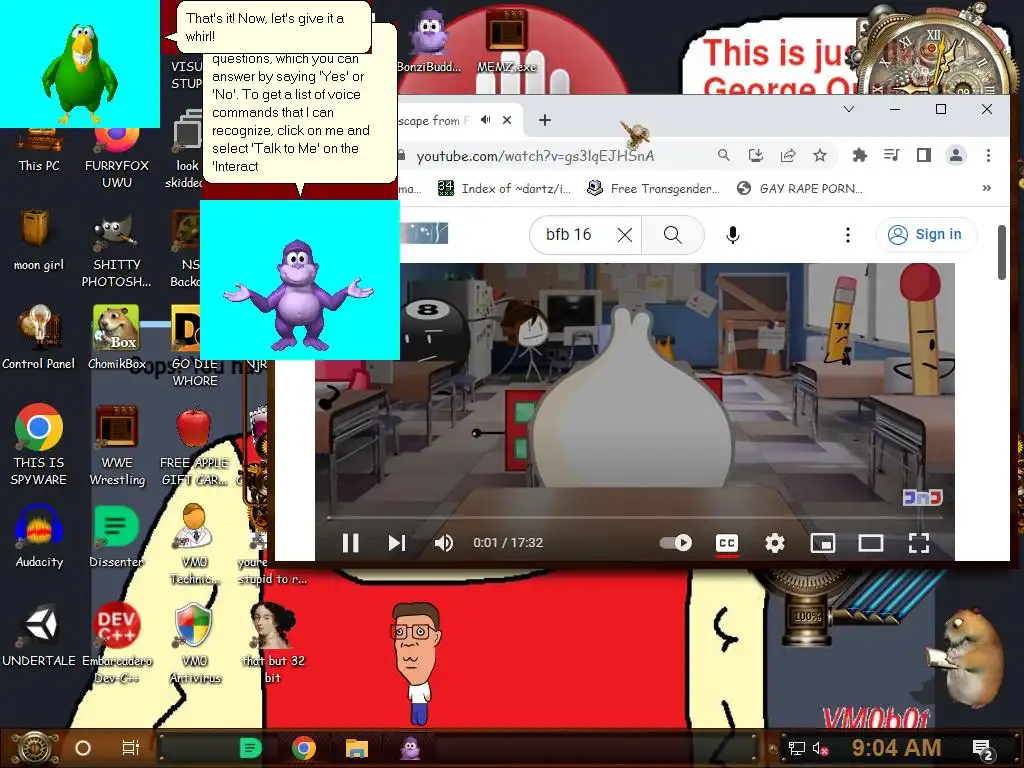1024x768 pixels.
Task: Expand hidden bookmarks chevron
Action: pos(987,188)
